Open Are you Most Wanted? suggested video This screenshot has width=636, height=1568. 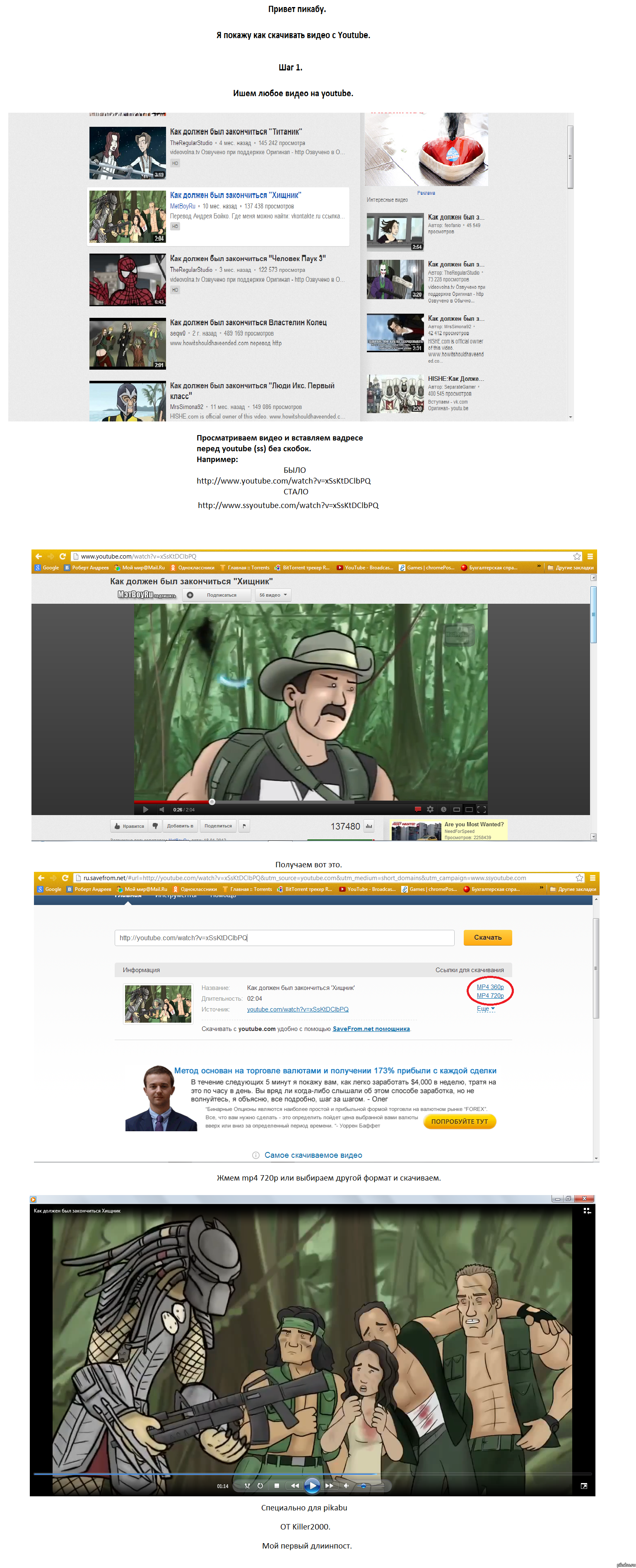coord(474,824)
